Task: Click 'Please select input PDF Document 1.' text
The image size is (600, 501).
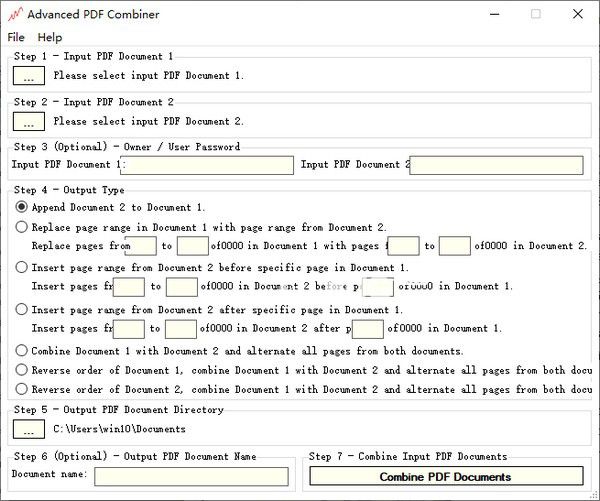Action: click(x=148, y=75)
